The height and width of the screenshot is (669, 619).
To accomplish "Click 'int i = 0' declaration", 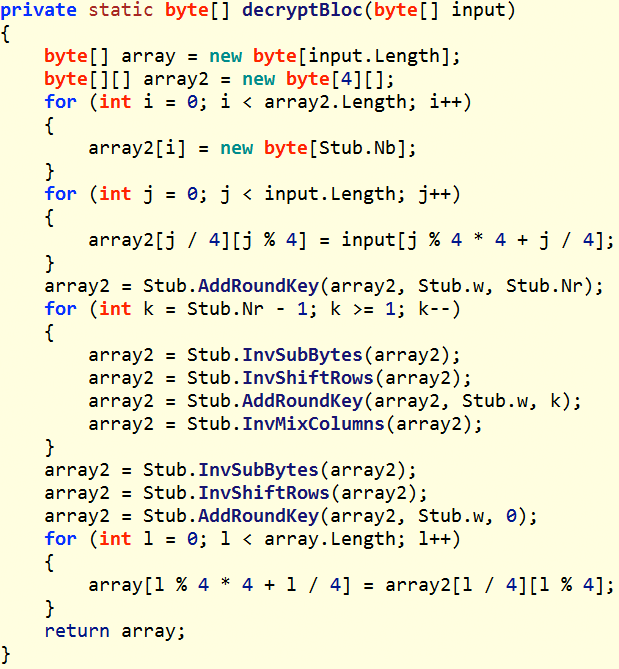I will pyautogui.click(x=148, y=102).
